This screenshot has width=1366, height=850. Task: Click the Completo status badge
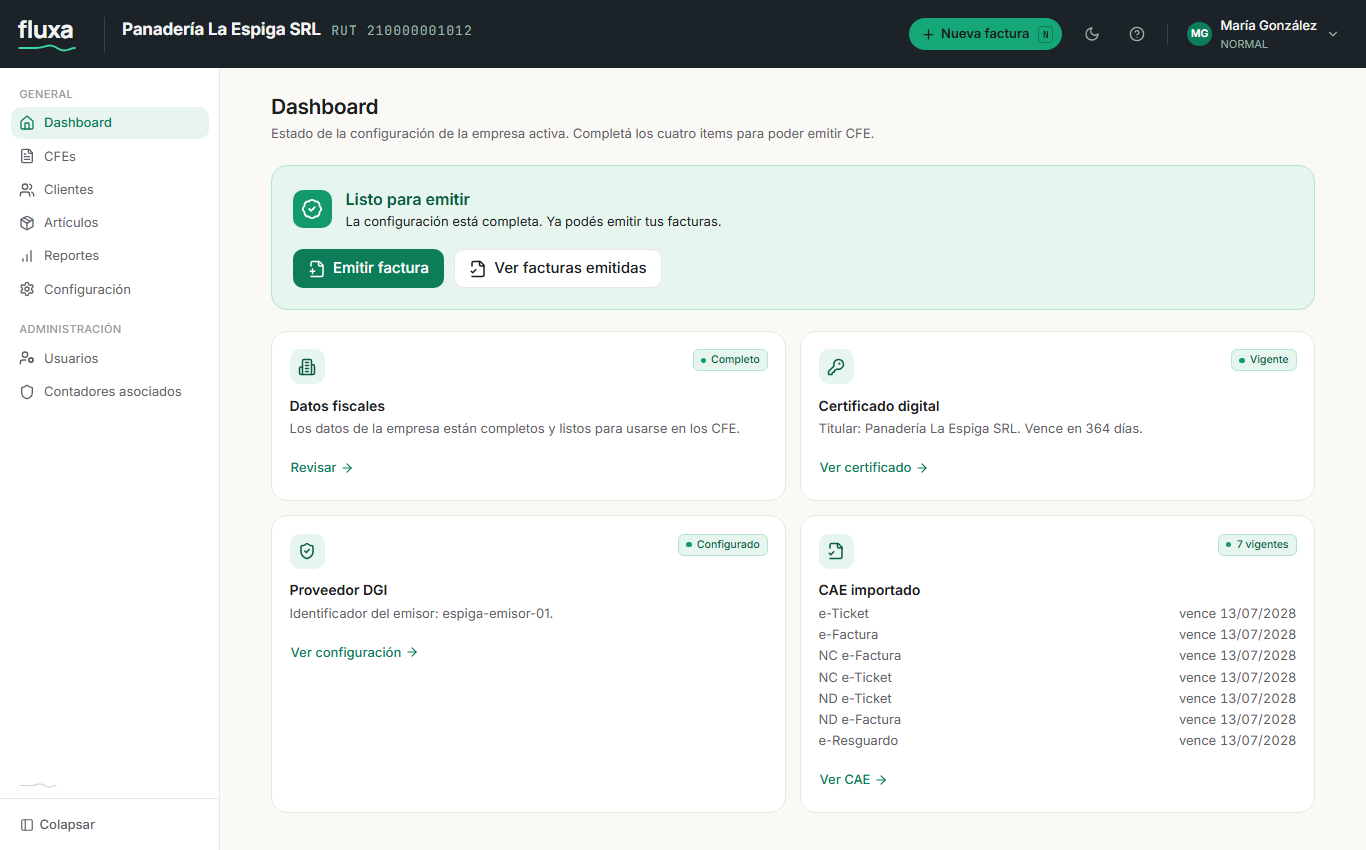click(730, 360)
